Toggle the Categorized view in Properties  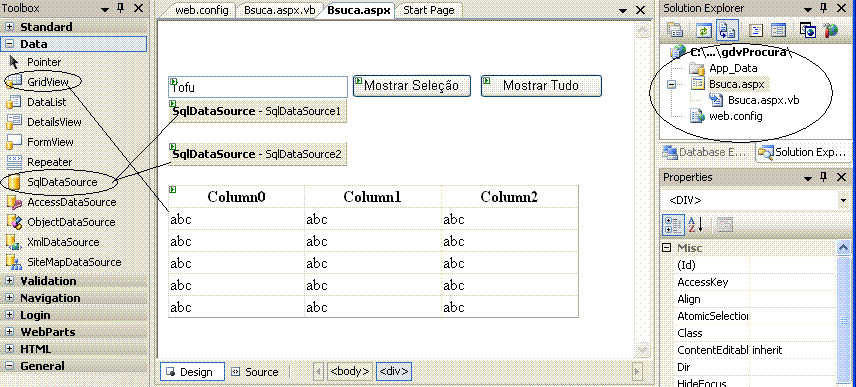(672, 225)
